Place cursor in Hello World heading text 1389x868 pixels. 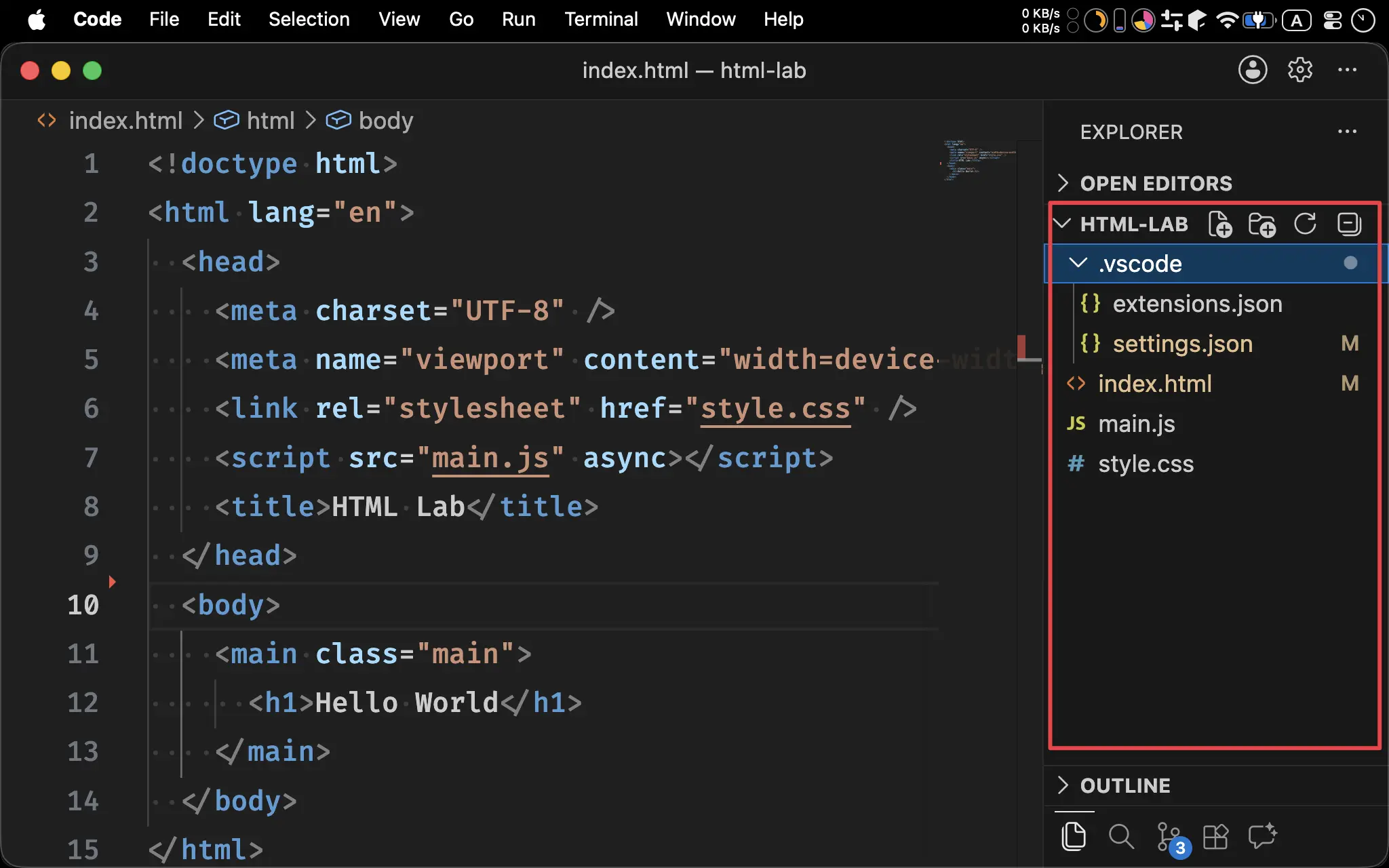point(406,703)
